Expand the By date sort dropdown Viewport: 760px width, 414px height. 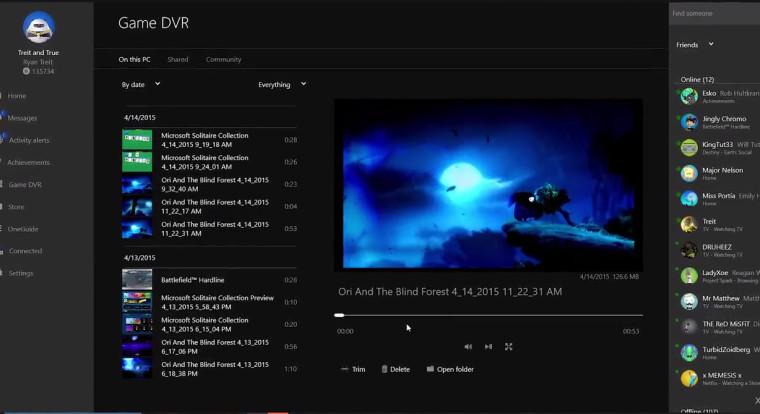point(141,85)
